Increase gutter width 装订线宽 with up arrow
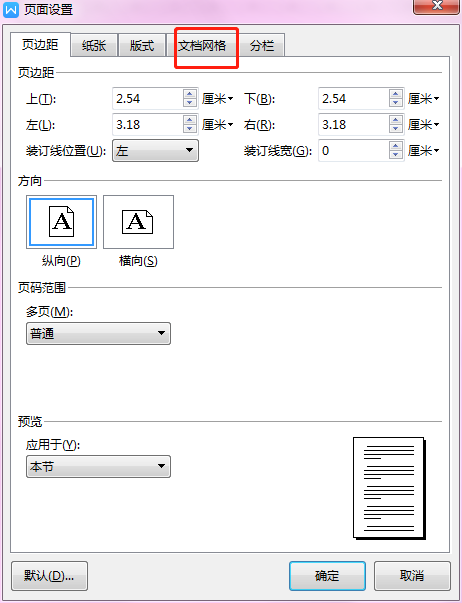The image size is (462, 603). (395, 146)
